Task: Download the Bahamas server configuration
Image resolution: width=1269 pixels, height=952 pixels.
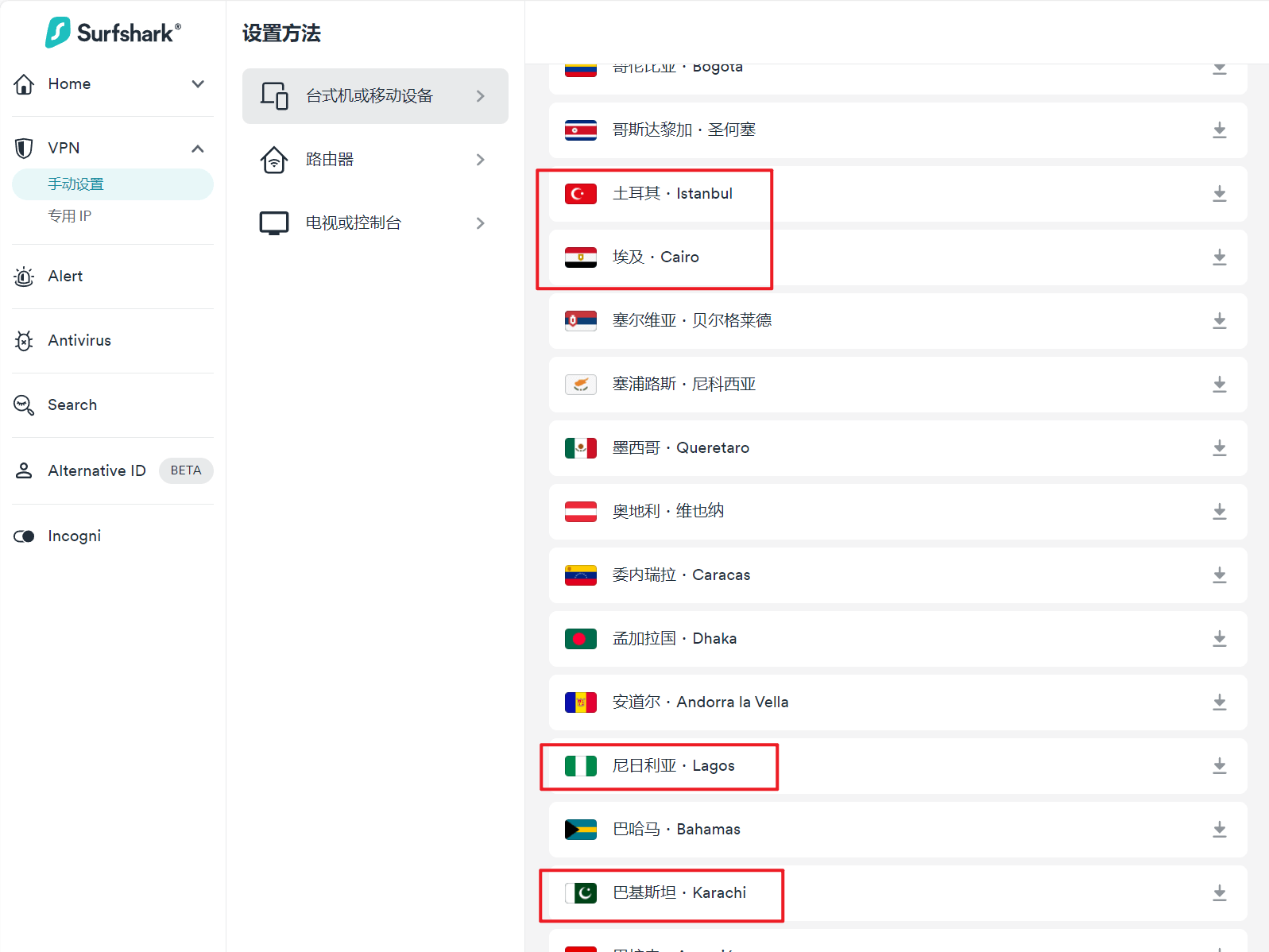Action: [x=1219, y=830]
